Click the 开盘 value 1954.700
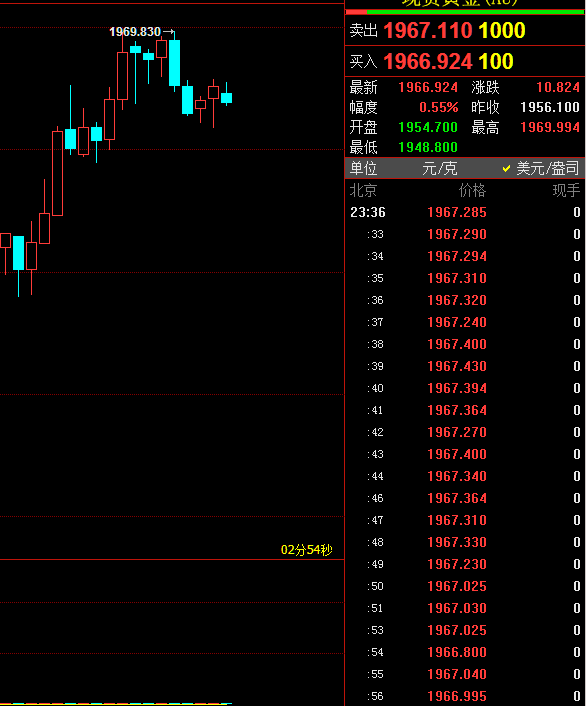 coord(428,127)
